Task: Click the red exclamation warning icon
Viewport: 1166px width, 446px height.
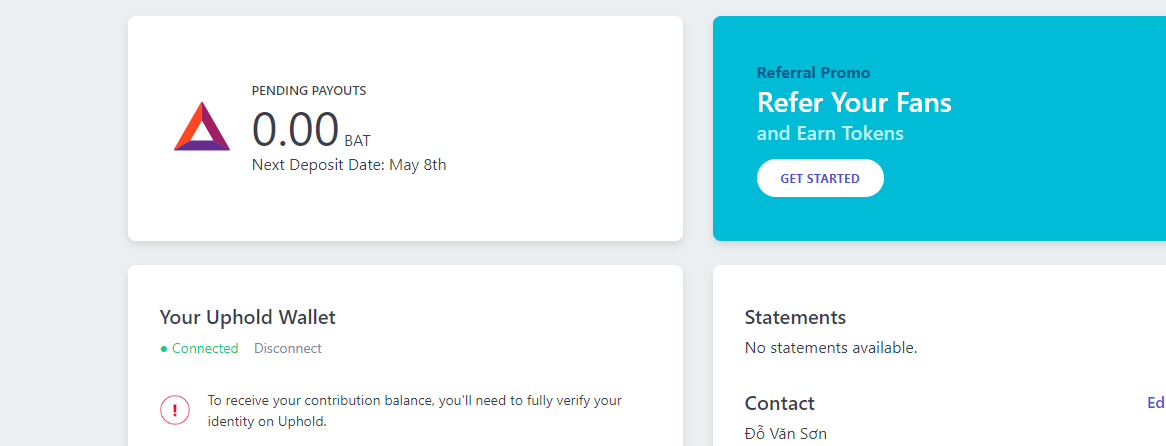Action: click(x=175, y=410)
